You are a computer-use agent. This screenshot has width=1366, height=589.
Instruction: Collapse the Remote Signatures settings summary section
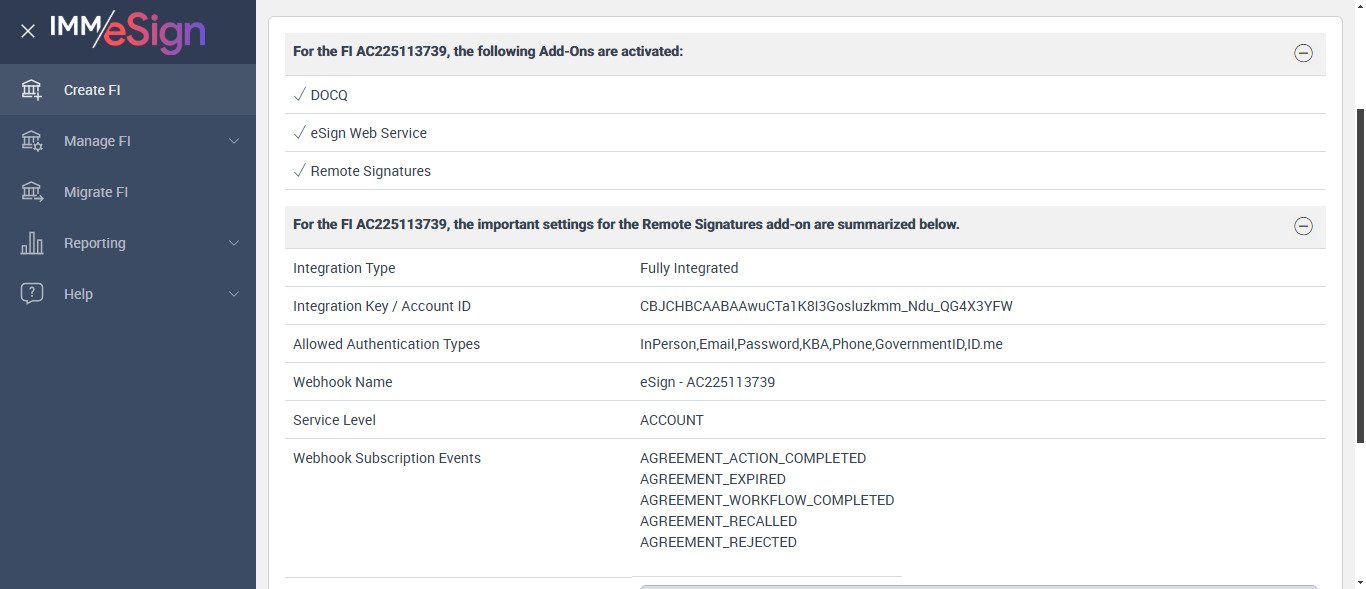click(1303, 226)
